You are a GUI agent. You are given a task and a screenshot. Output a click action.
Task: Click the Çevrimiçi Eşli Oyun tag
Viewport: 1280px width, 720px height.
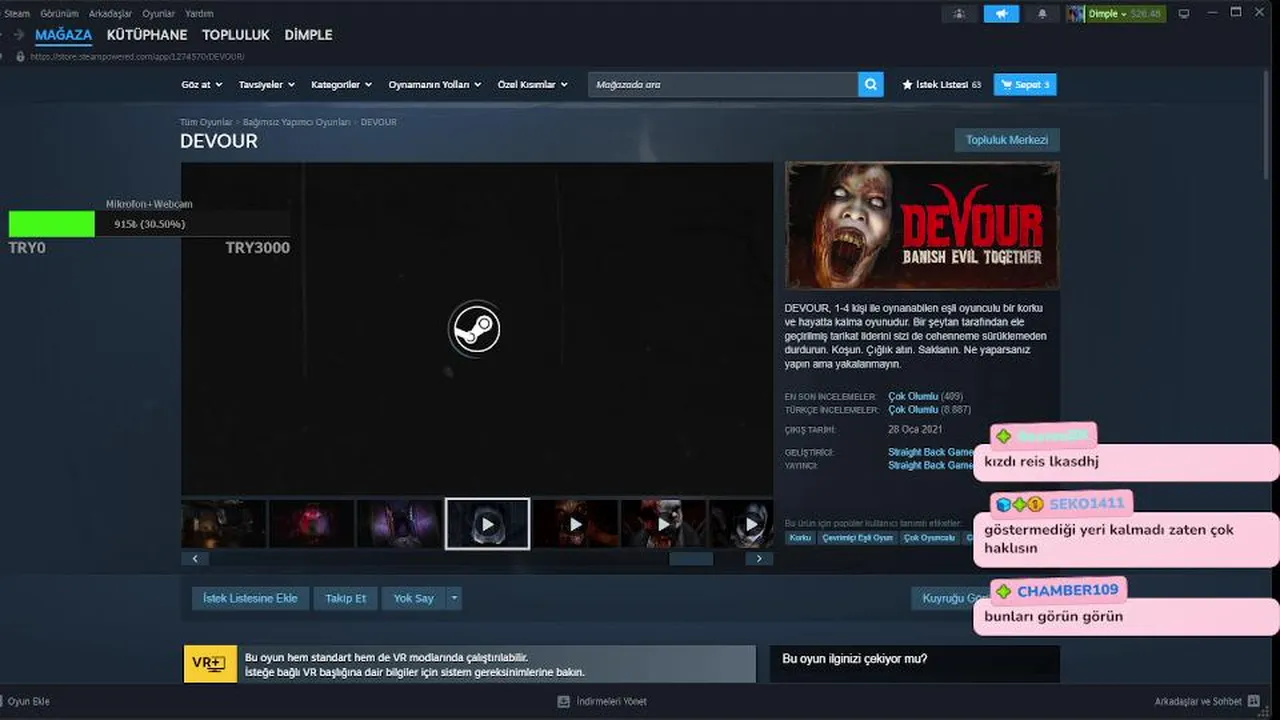click(857, 538)
